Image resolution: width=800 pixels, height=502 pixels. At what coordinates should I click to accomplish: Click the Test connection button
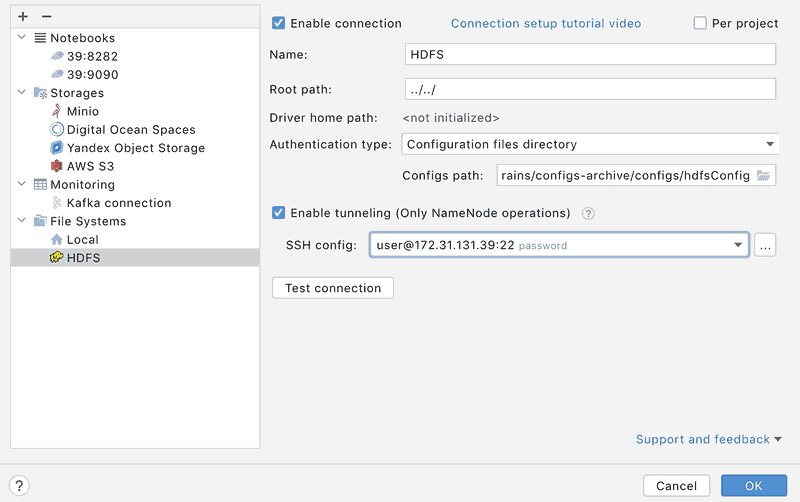pos(333,288)
